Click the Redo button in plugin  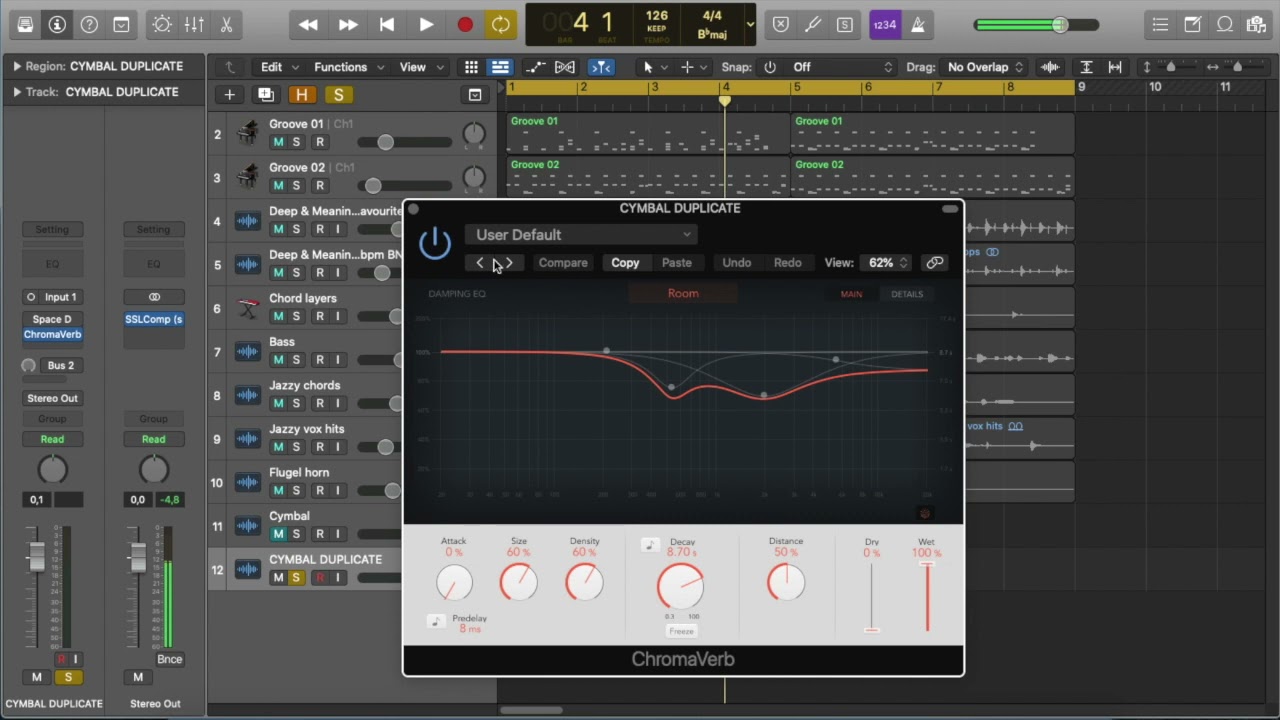tap(788, 263)
